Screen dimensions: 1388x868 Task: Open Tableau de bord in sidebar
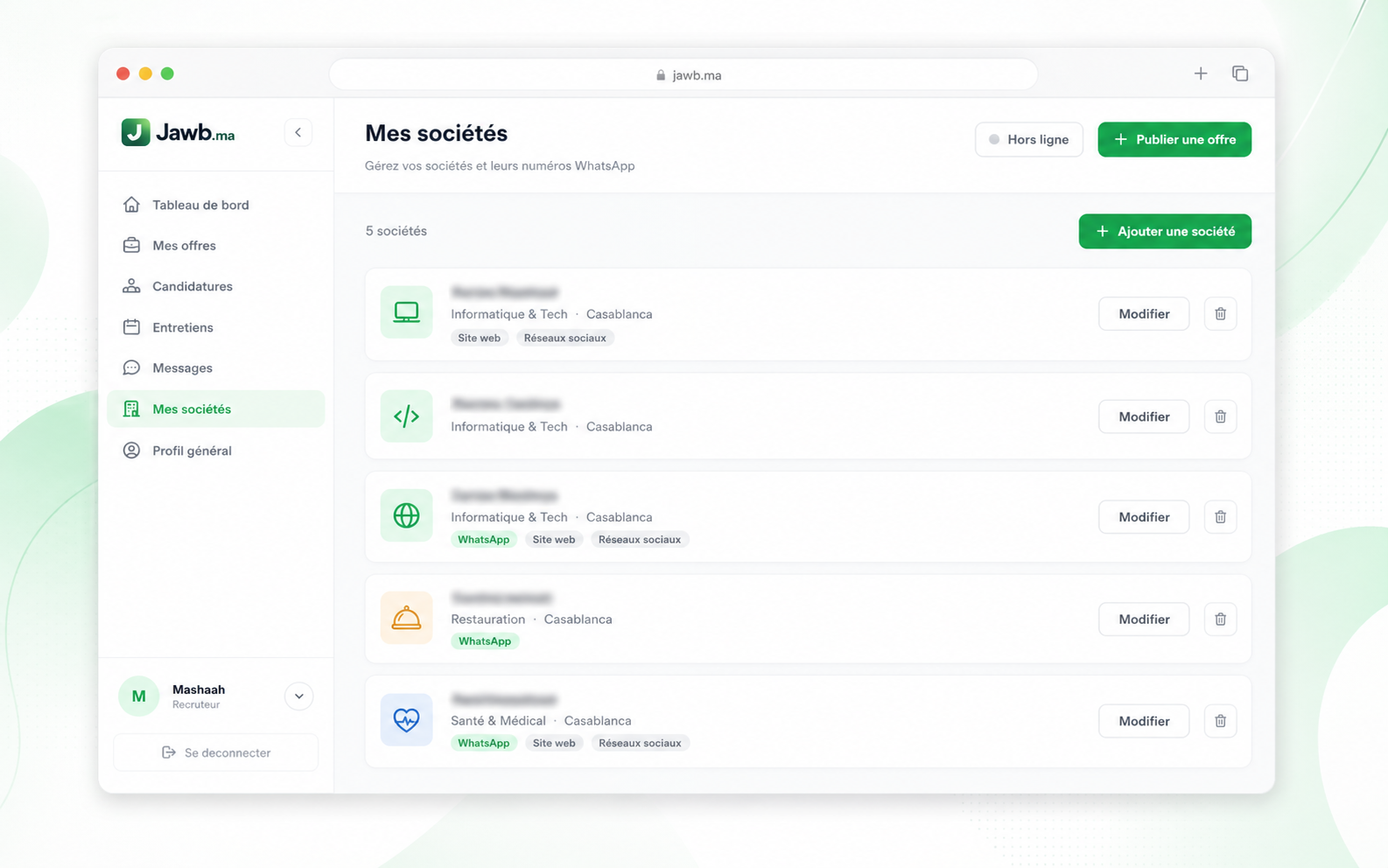(x=215, y=205)
